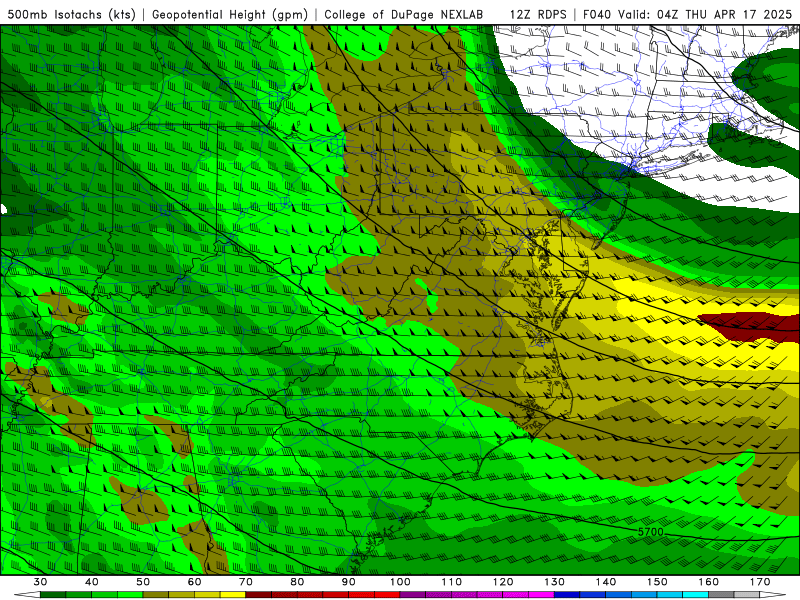Pick the dark gray swatch starting at 160
The height and width of the screenshot is (600, 800).
click(721, 595)
